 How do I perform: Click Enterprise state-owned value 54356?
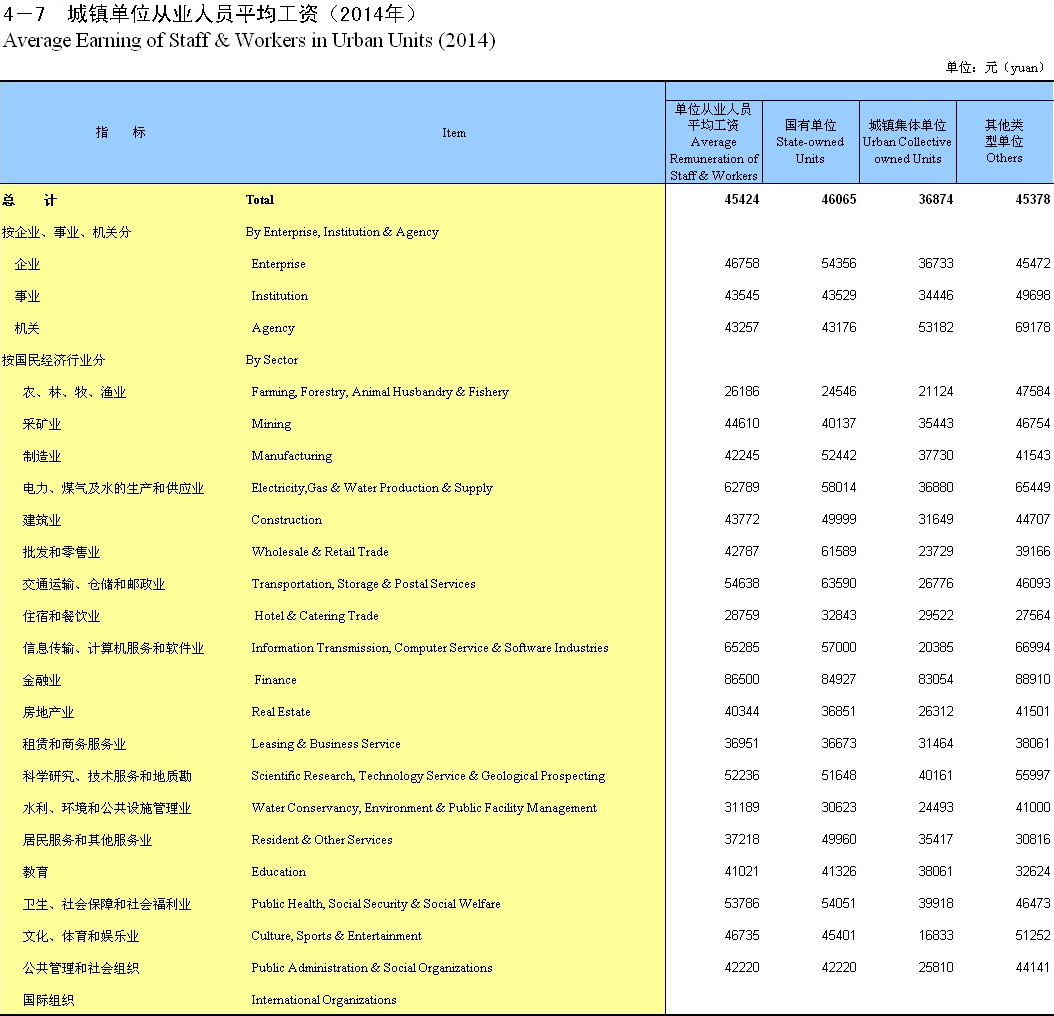838,263
